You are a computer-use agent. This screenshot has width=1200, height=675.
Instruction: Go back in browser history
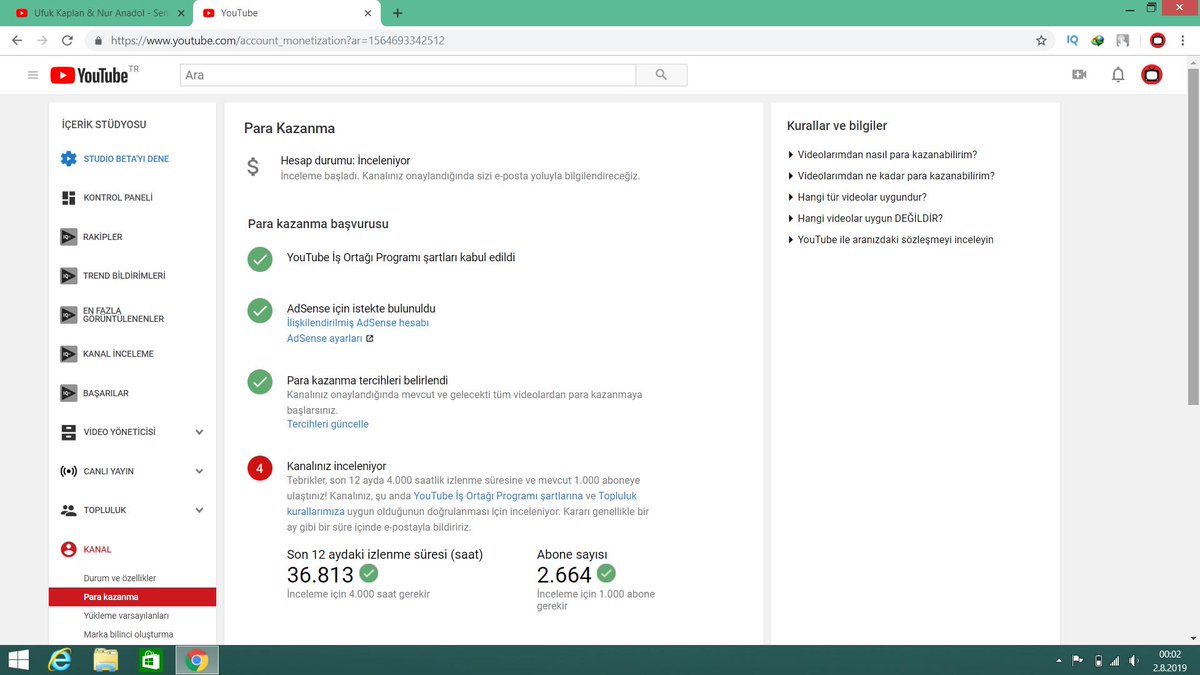pyautogui.click(x=17, y=41)
